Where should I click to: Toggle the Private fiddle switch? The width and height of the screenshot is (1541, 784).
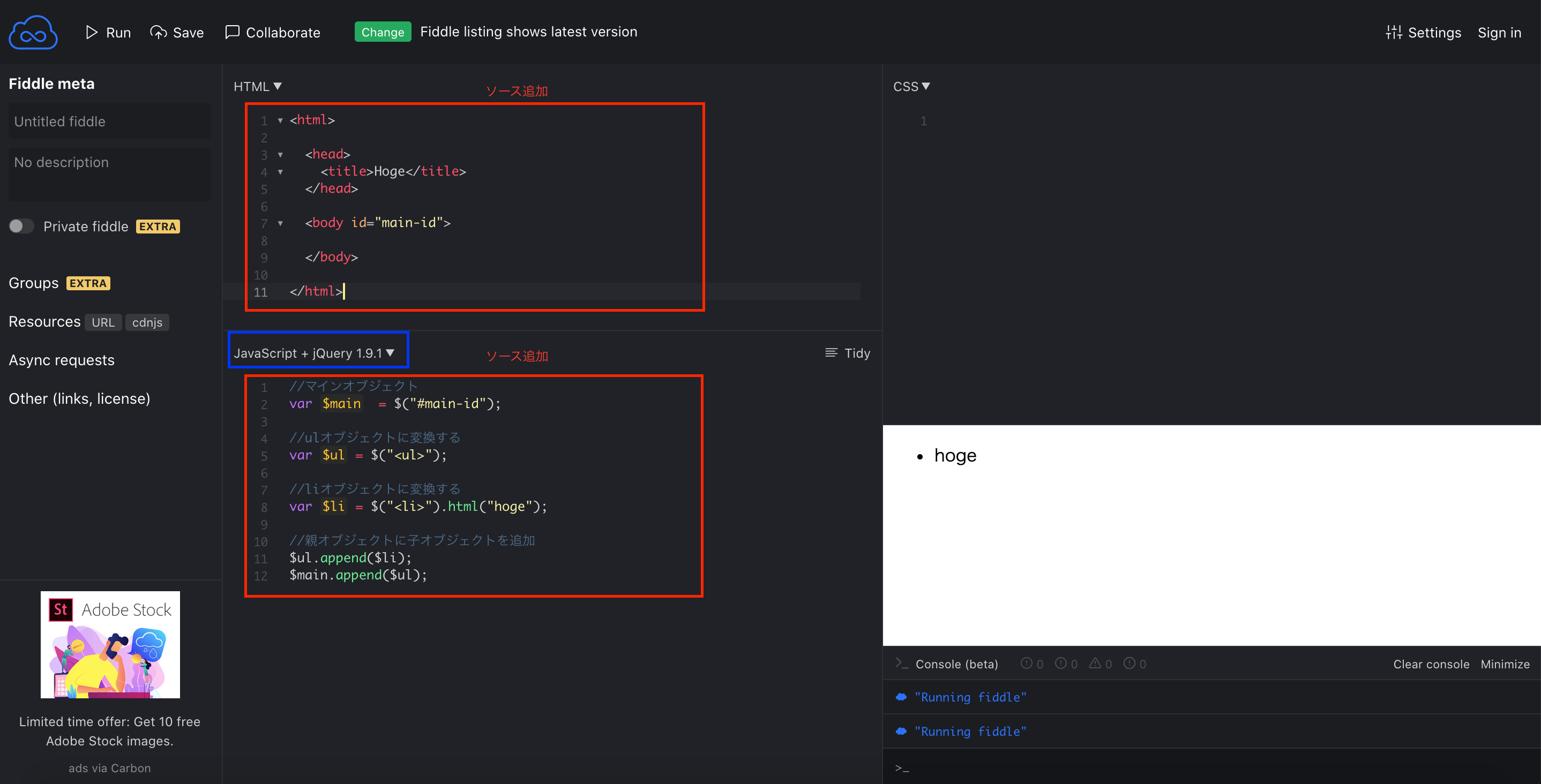(21, 226)
